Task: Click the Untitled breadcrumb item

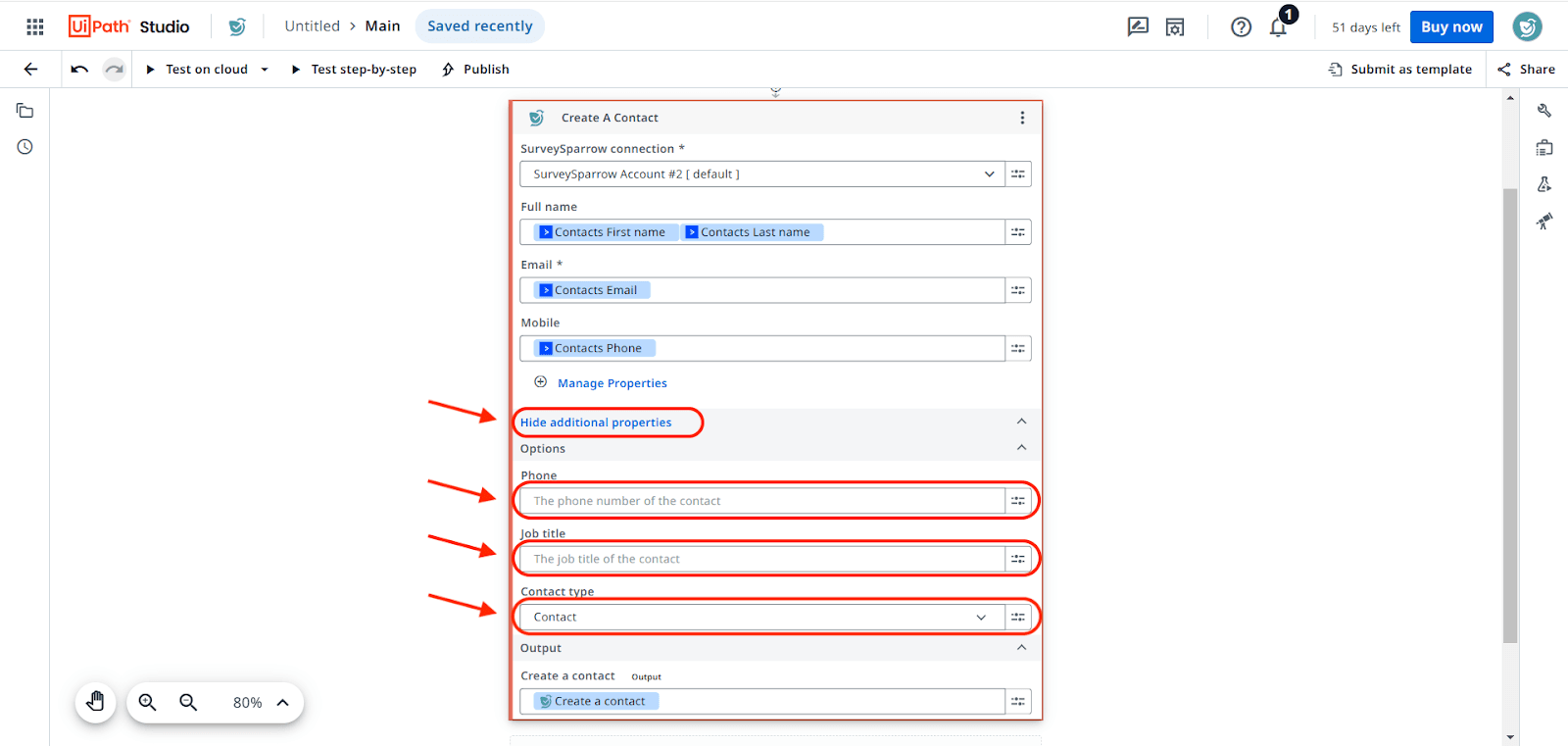Action: click(312, 26)
